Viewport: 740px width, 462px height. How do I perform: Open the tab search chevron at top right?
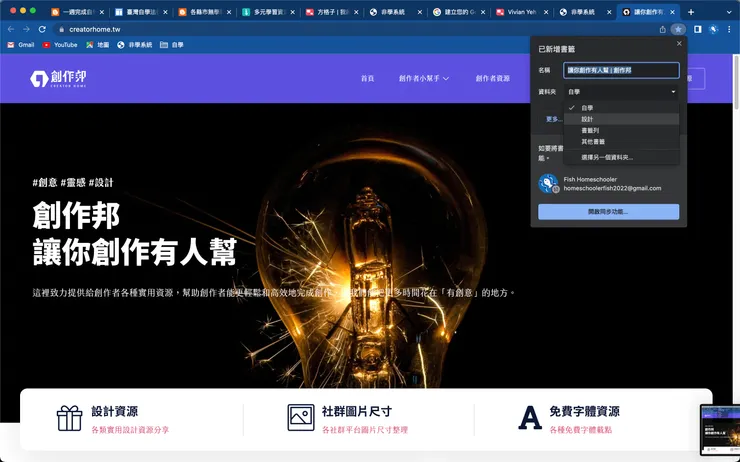click(730, 12)
